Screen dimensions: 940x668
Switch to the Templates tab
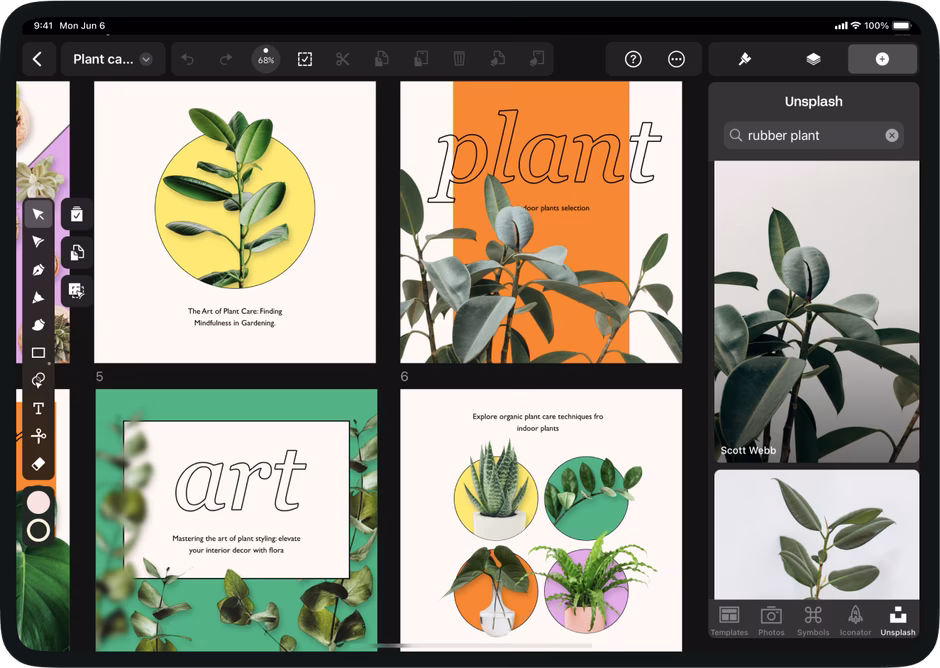point(729,620)
